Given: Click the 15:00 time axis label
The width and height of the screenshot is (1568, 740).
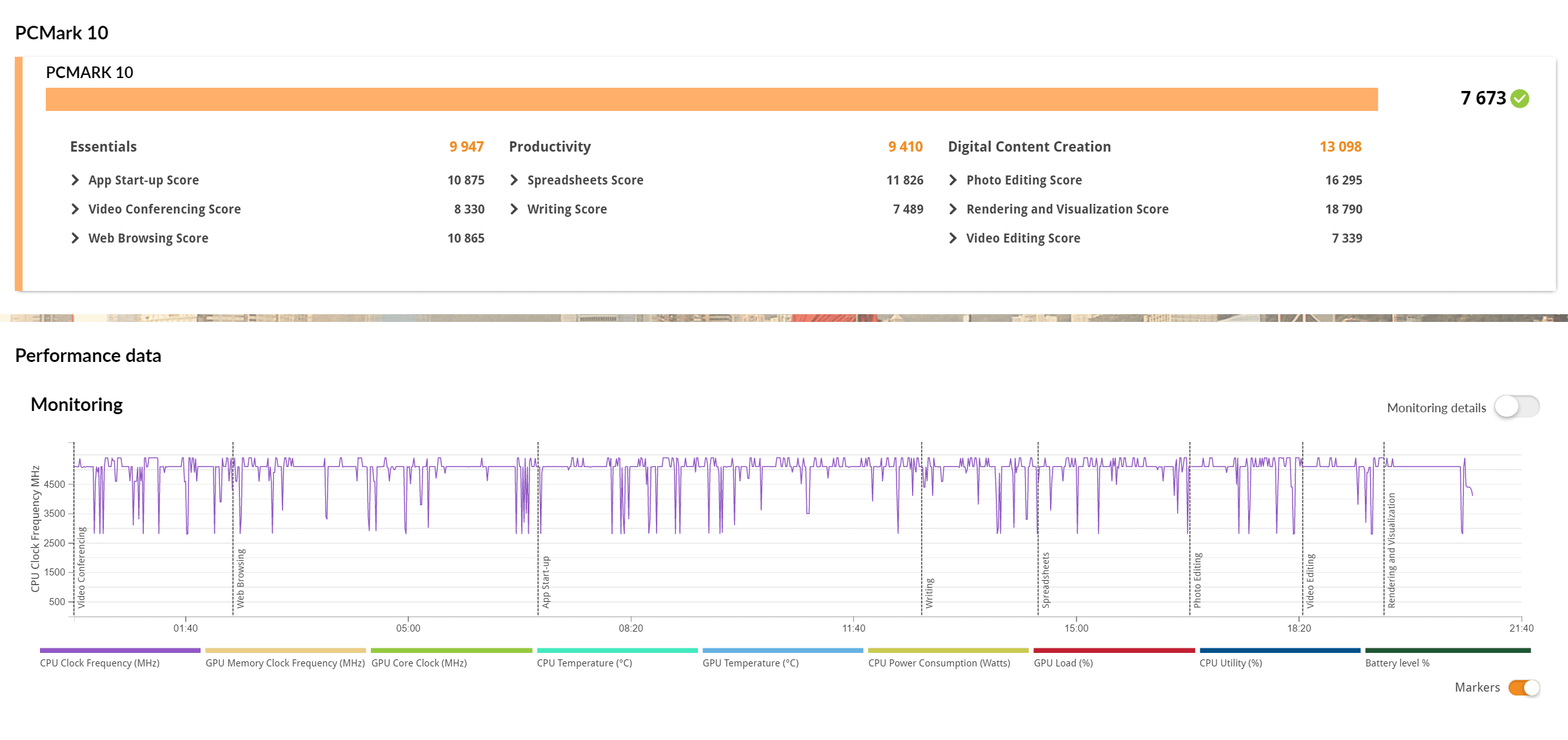Looking at the screenshot, I should (x=1076, y=628).
